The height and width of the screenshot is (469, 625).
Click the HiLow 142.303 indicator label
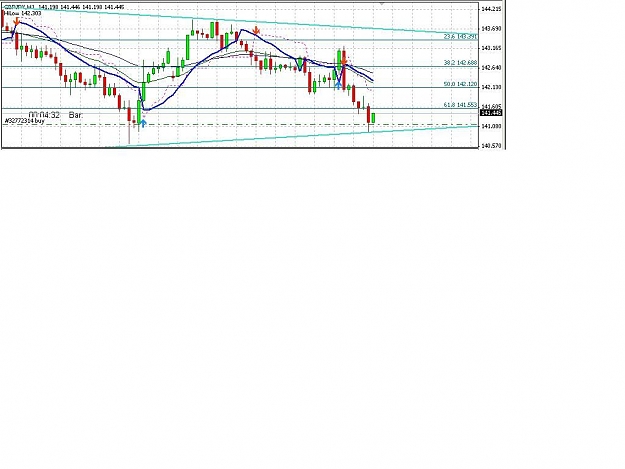[22, 13]
